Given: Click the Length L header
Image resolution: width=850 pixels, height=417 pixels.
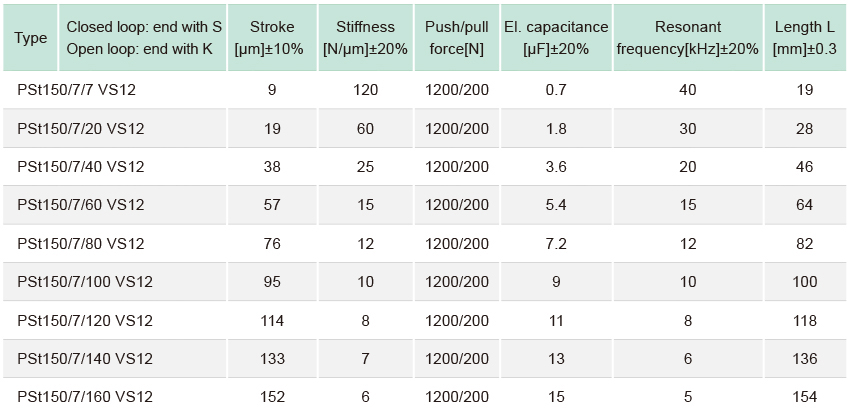Looking at the screenshot, I should pyautogui.click(x=804, y=38).
